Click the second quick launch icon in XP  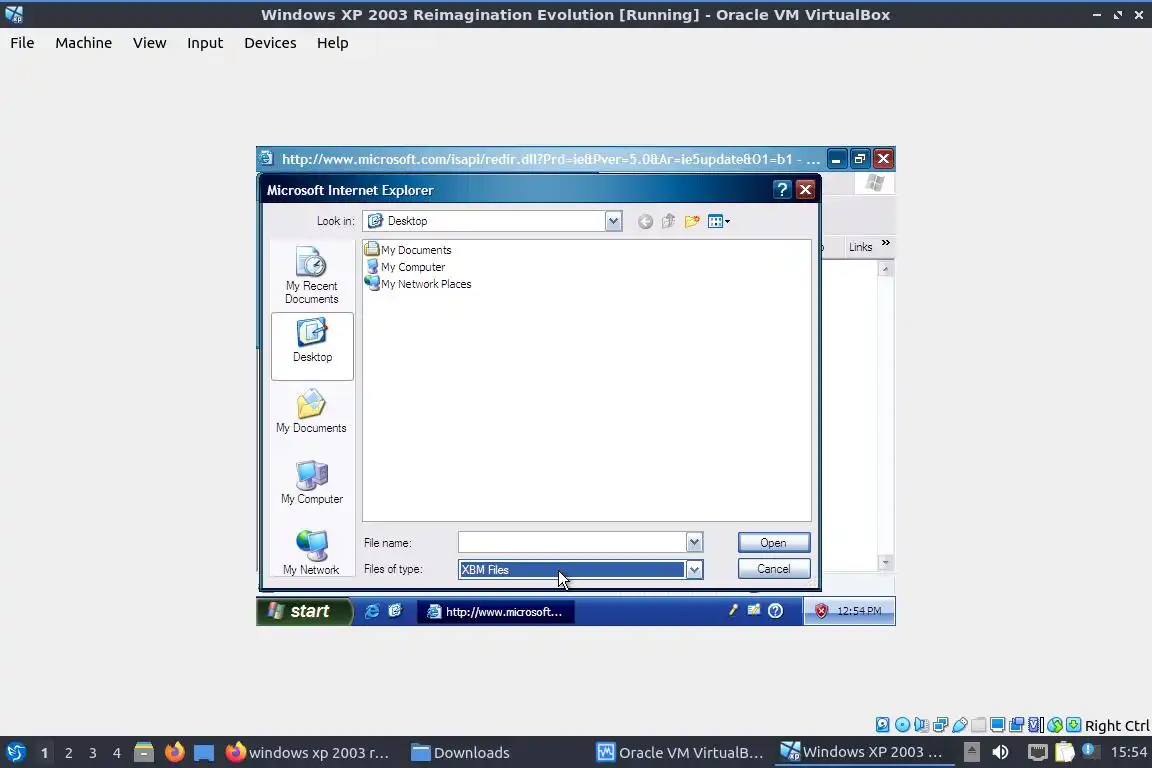pos(395,611)
